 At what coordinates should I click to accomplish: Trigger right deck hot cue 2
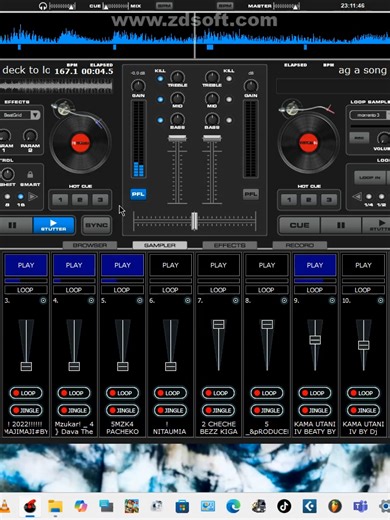pos(309,200)
